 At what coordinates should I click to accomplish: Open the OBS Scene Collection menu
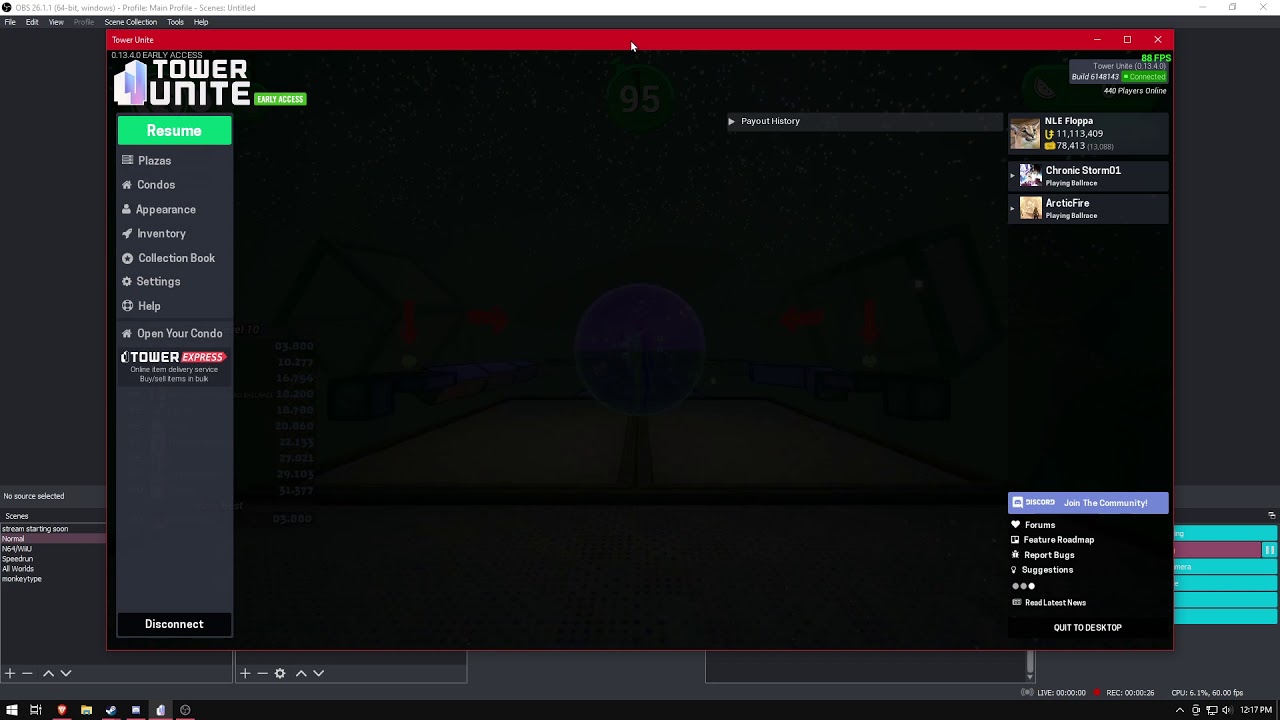coord(131,22)
